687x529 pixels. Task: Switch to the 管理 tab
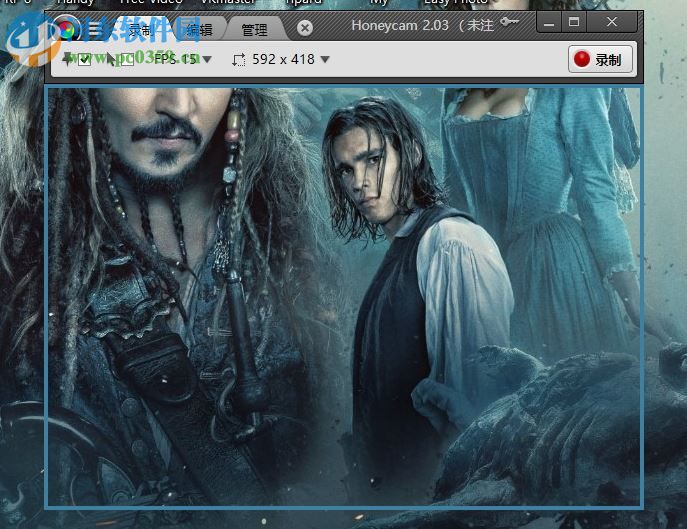(255, 30)
